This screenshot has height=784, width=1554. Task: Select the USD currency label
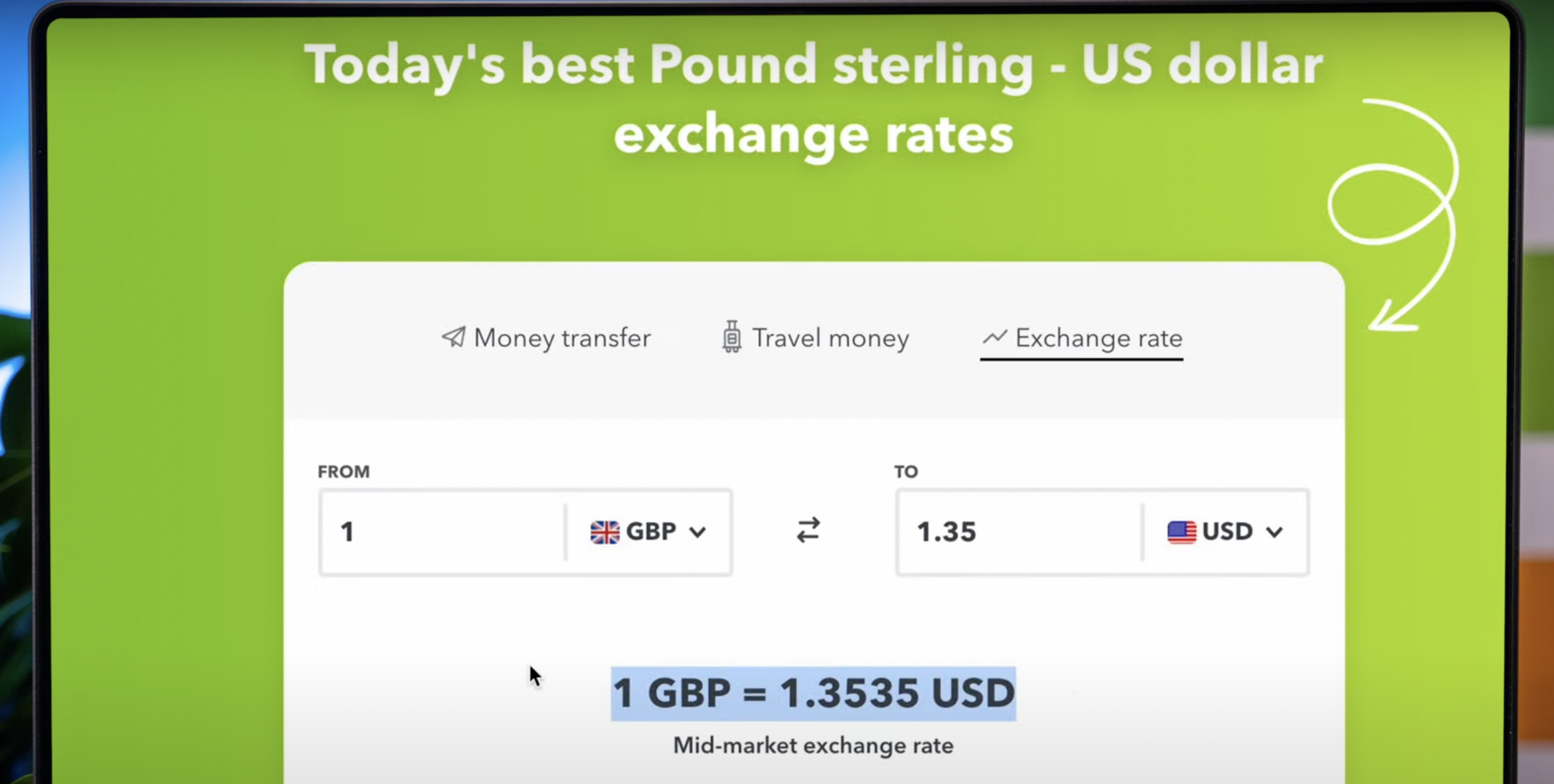[x=1227, y=531]
